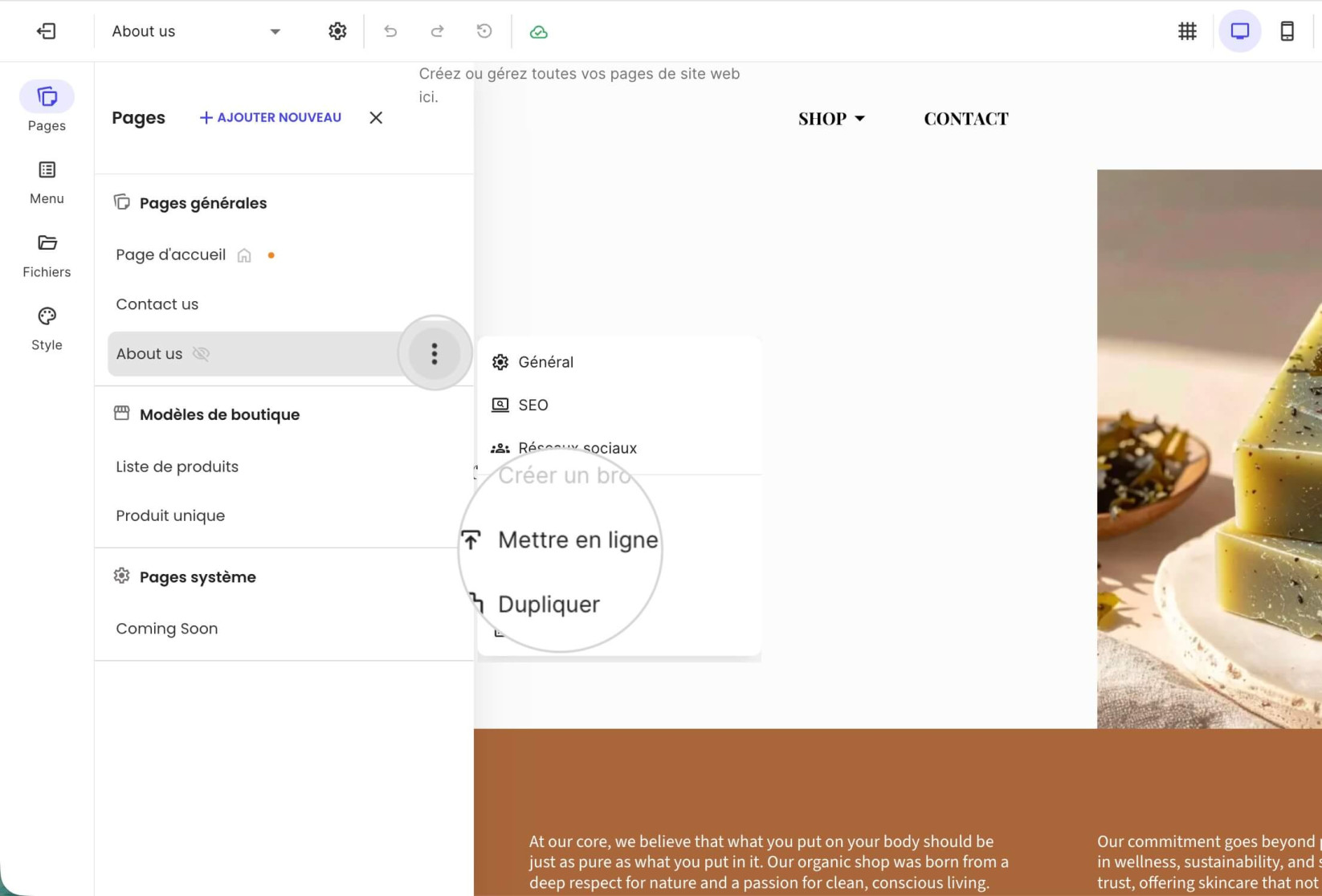Switch to desktop preview mode

[x=1240, y=31]
